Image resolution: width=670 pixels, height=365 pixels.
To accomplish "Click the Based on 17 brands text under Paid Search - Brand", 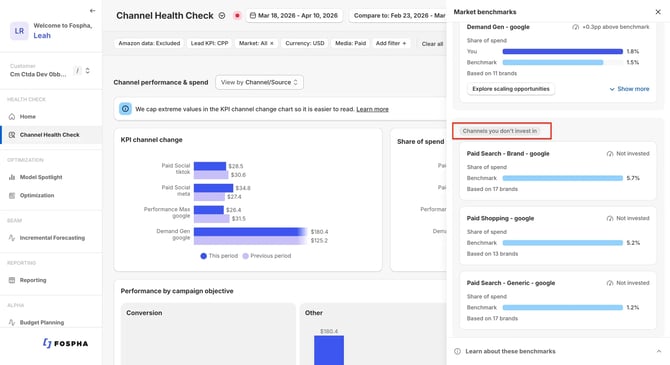I will (492, 189).
